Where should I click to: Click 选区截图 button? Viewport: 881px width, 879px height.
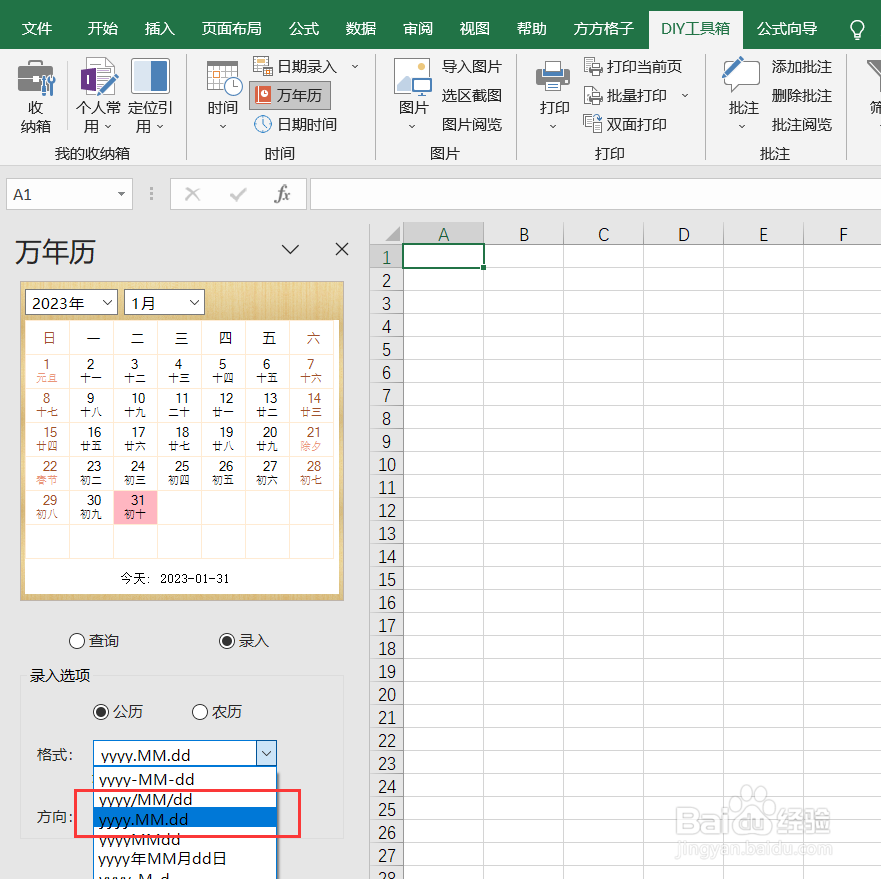tap(471, 96)
